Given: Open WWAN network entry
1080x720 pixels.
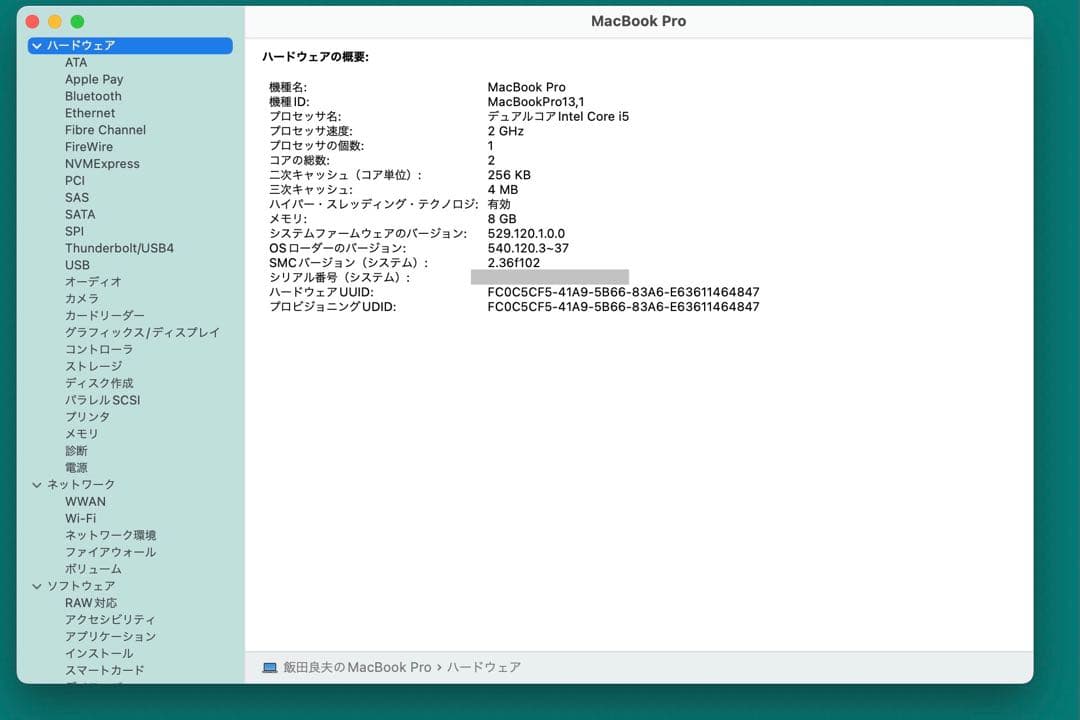Looking at the screenshot, I should [85, 502].
